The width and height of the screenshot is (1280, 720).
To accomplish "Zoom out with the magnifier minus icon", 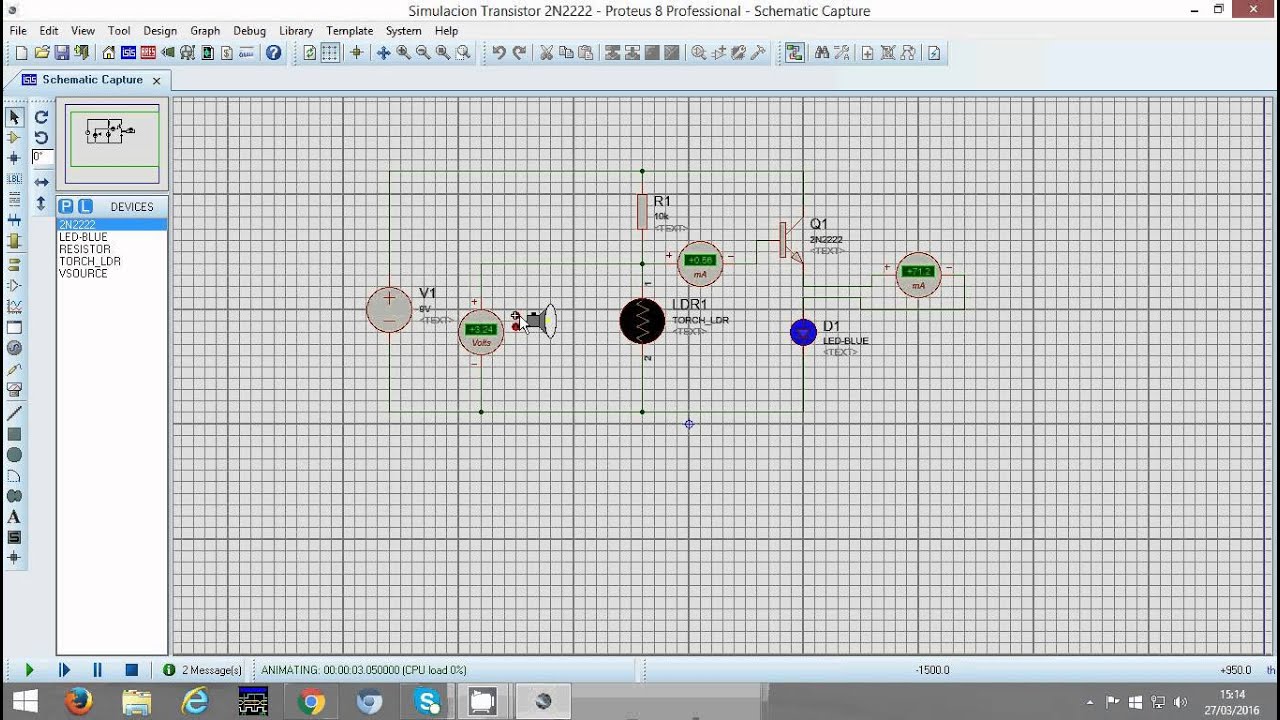I will tap(423, 53).
